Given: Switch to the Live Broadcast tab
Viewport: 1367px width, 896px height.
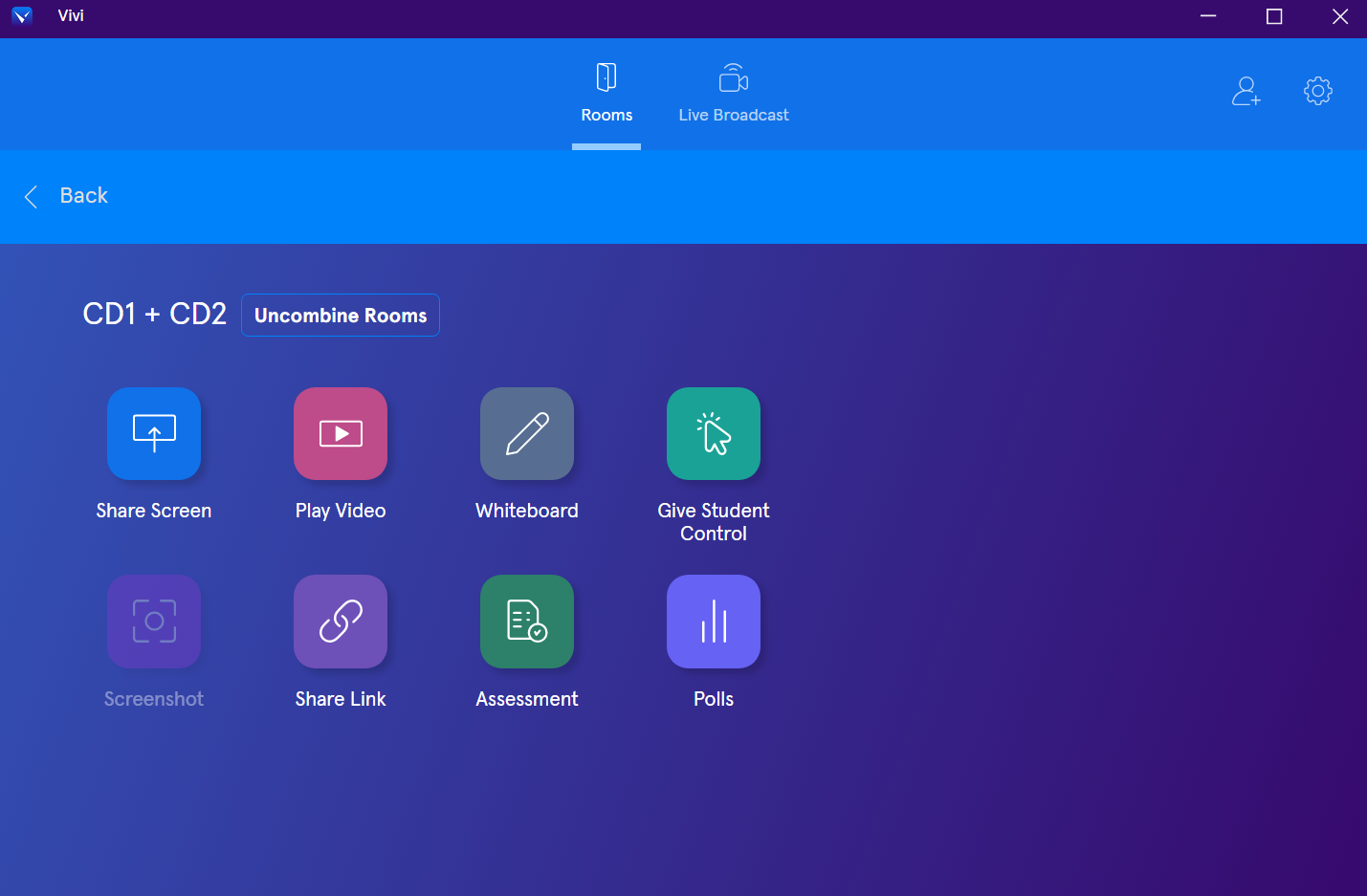Looking at the screenshot, I should [734, 94].
